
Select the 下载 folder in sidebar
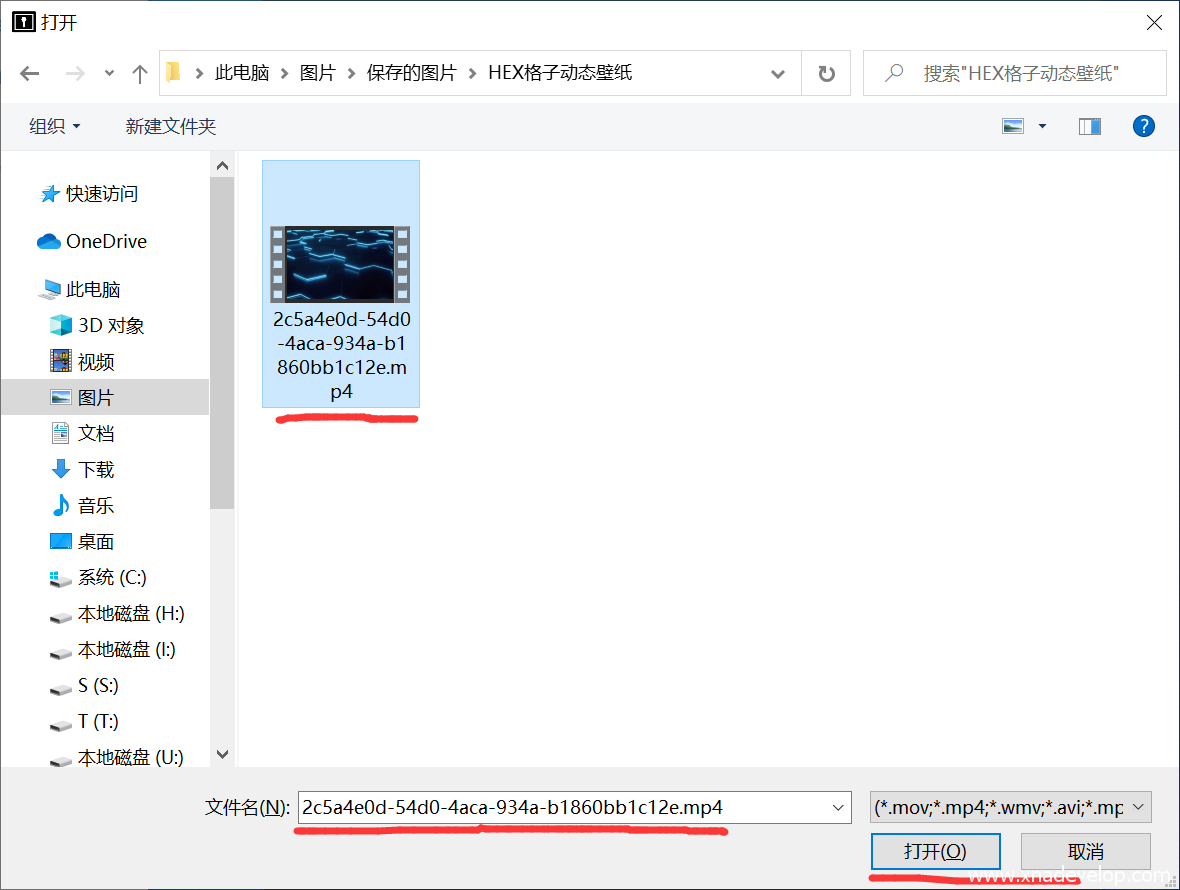(96, 469)
